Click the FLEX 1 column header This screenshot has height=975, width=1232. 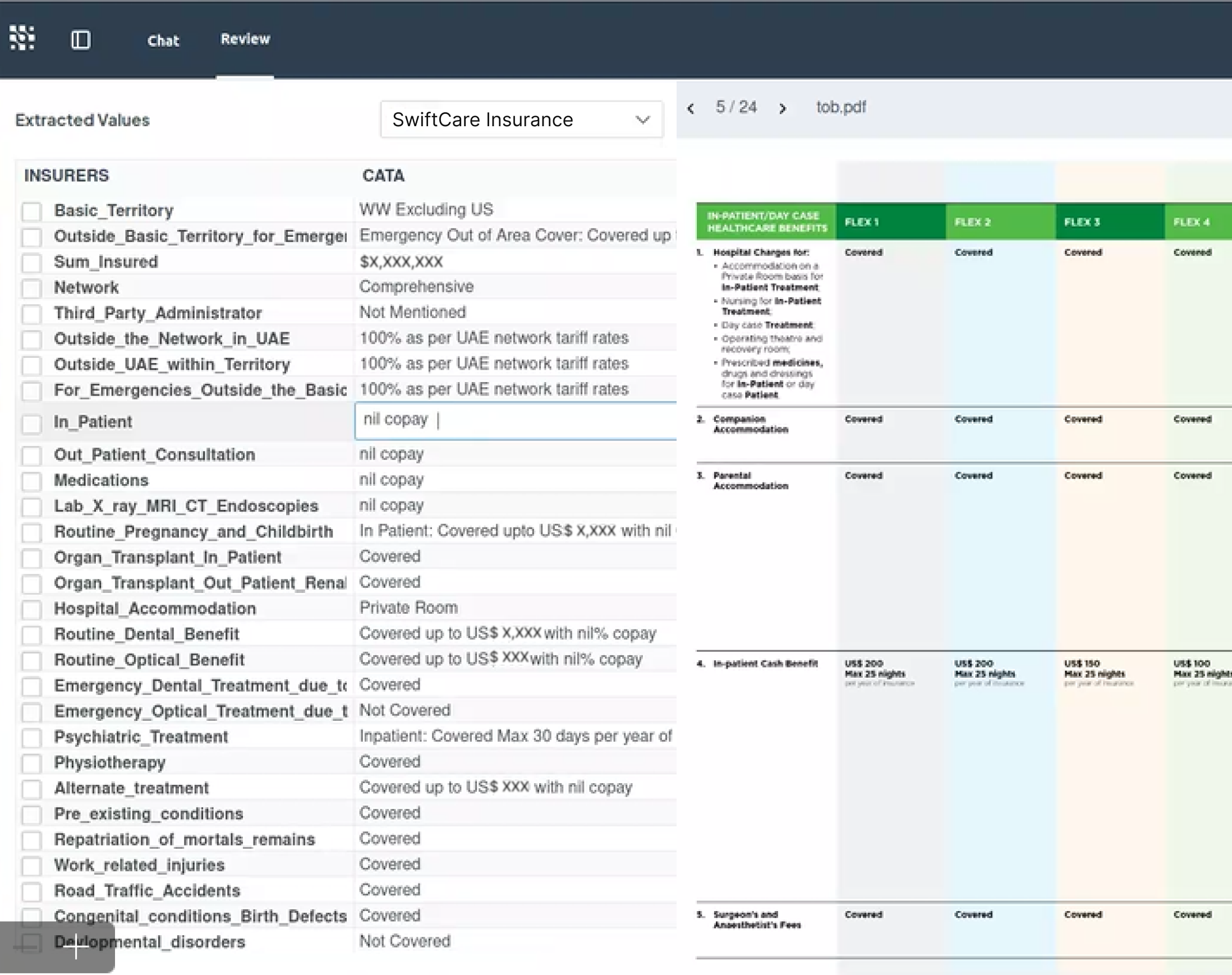coord(862,222)
